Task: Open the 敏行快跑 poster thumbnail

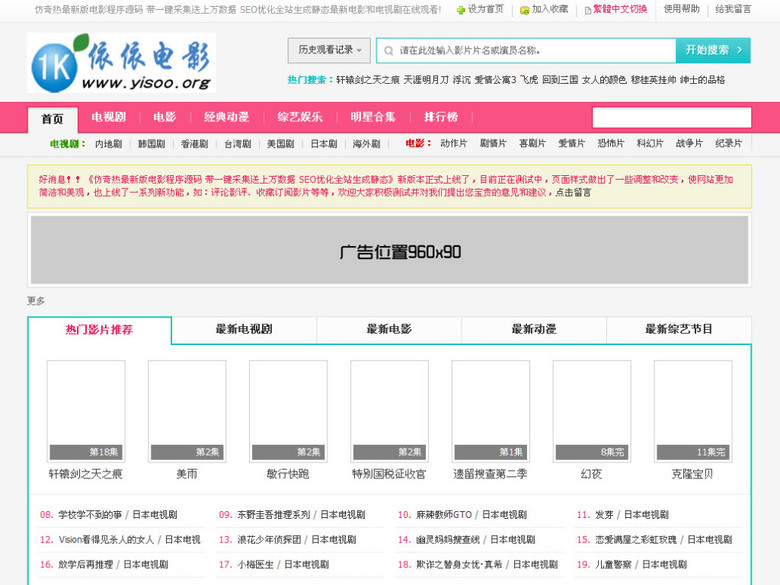Action: tap(289, 411)
